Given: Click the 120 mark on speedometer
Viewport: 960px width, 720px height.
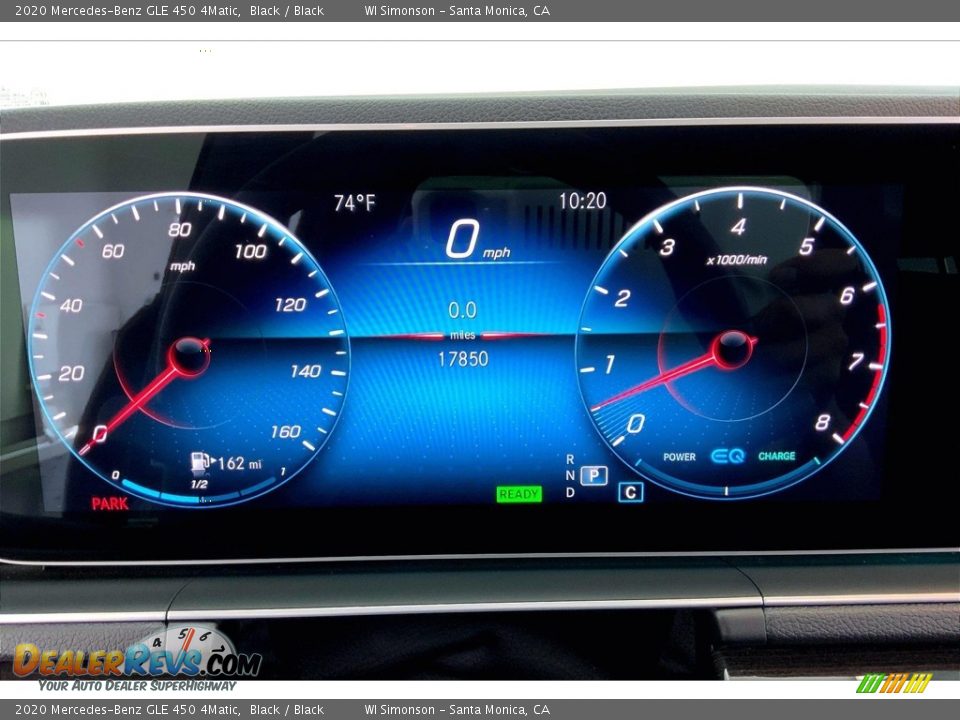Looking at the screenshot, I should pyautogui.click(x=290, y=304).
